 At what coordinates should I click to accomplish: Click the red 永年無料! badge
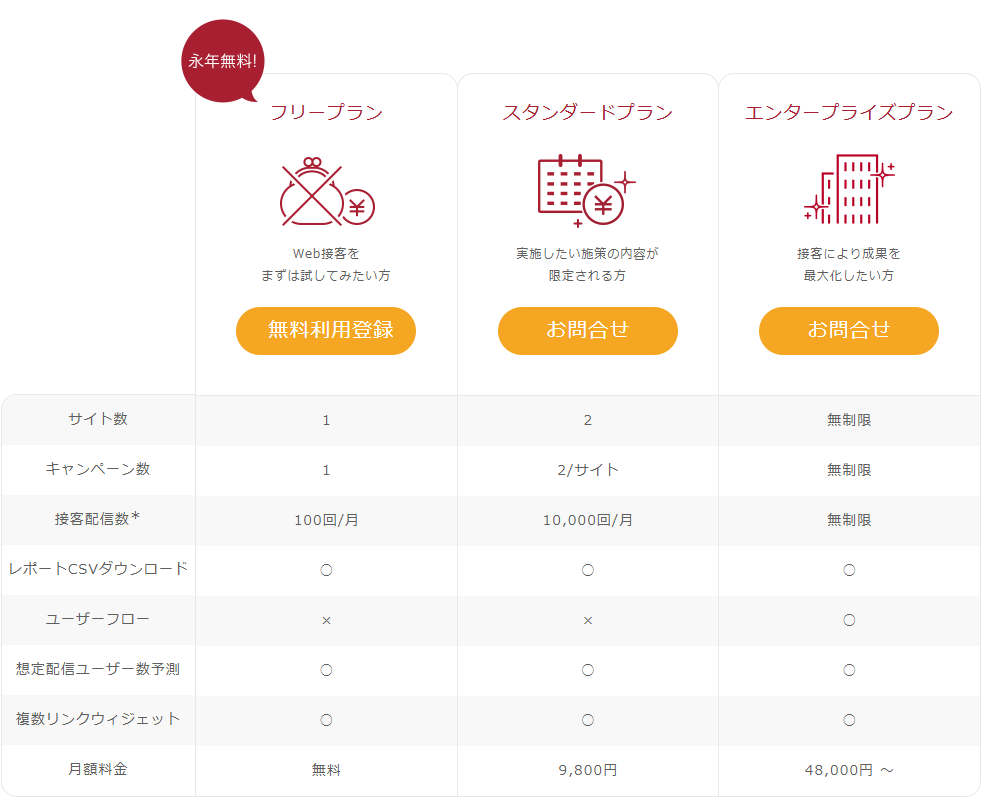coord(223,61)
